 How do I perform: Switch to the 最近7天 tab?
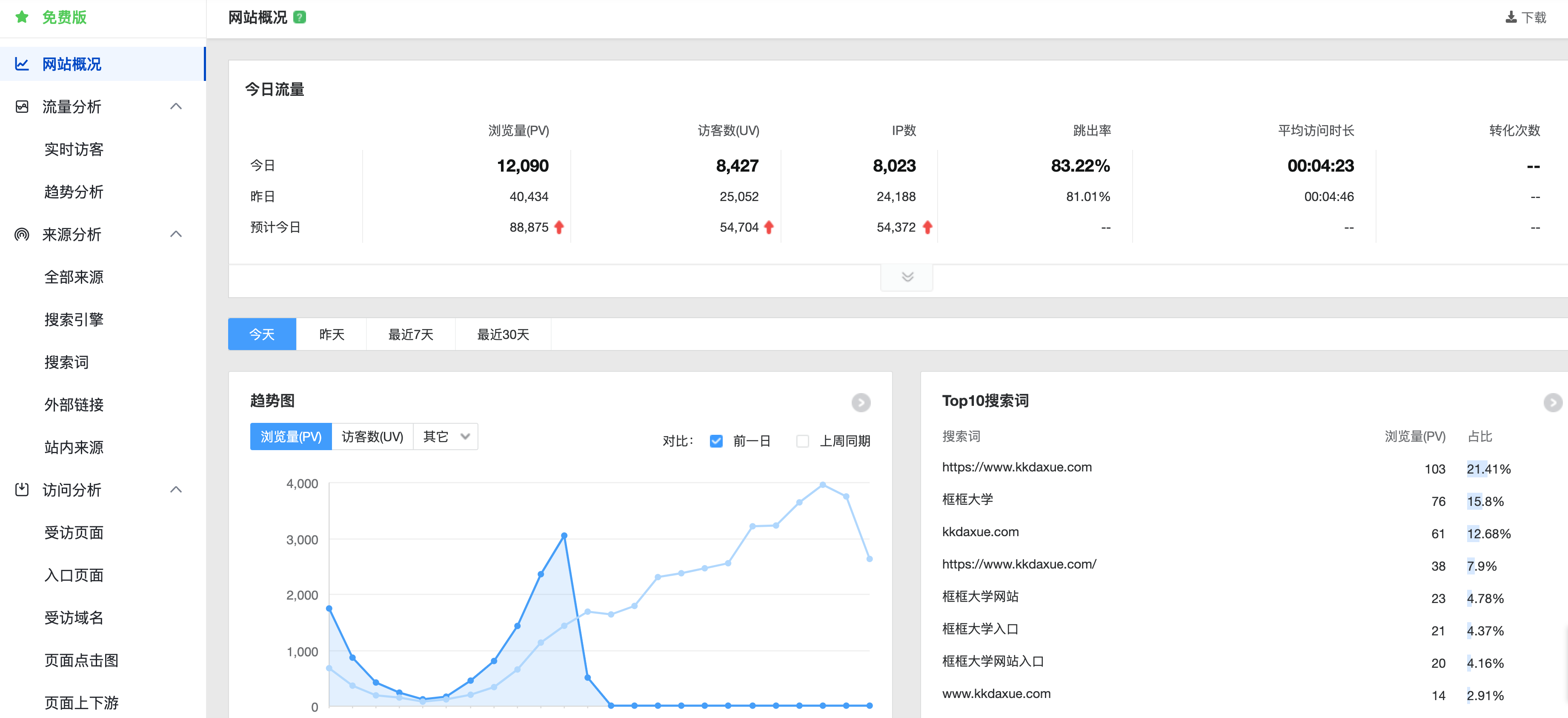tap(411, 334)
